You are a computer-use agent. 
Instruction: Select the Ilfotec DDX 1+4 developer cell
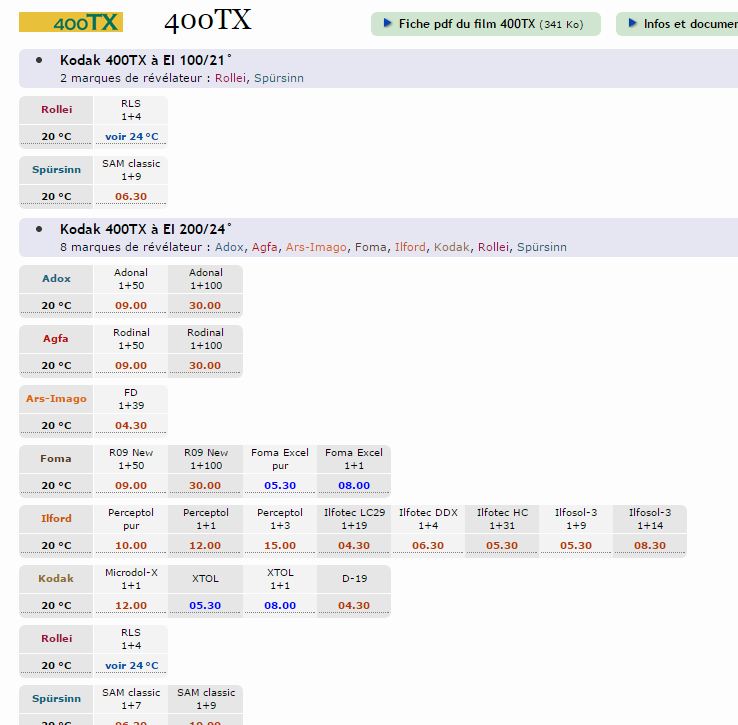pyautogui.click(x=428, y=519)
